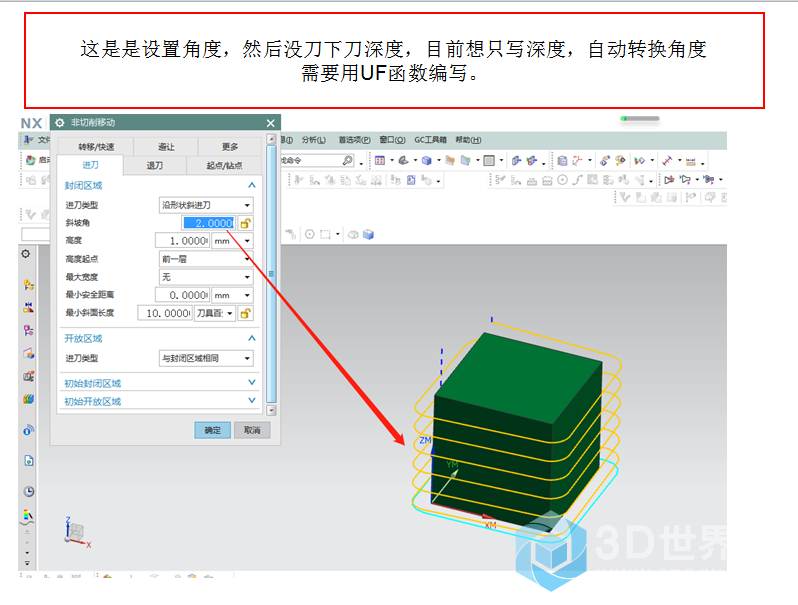Toggle the lock next to 最小斜面长度
Viewport: 798px width, 605px height.
tap(245, 313)
